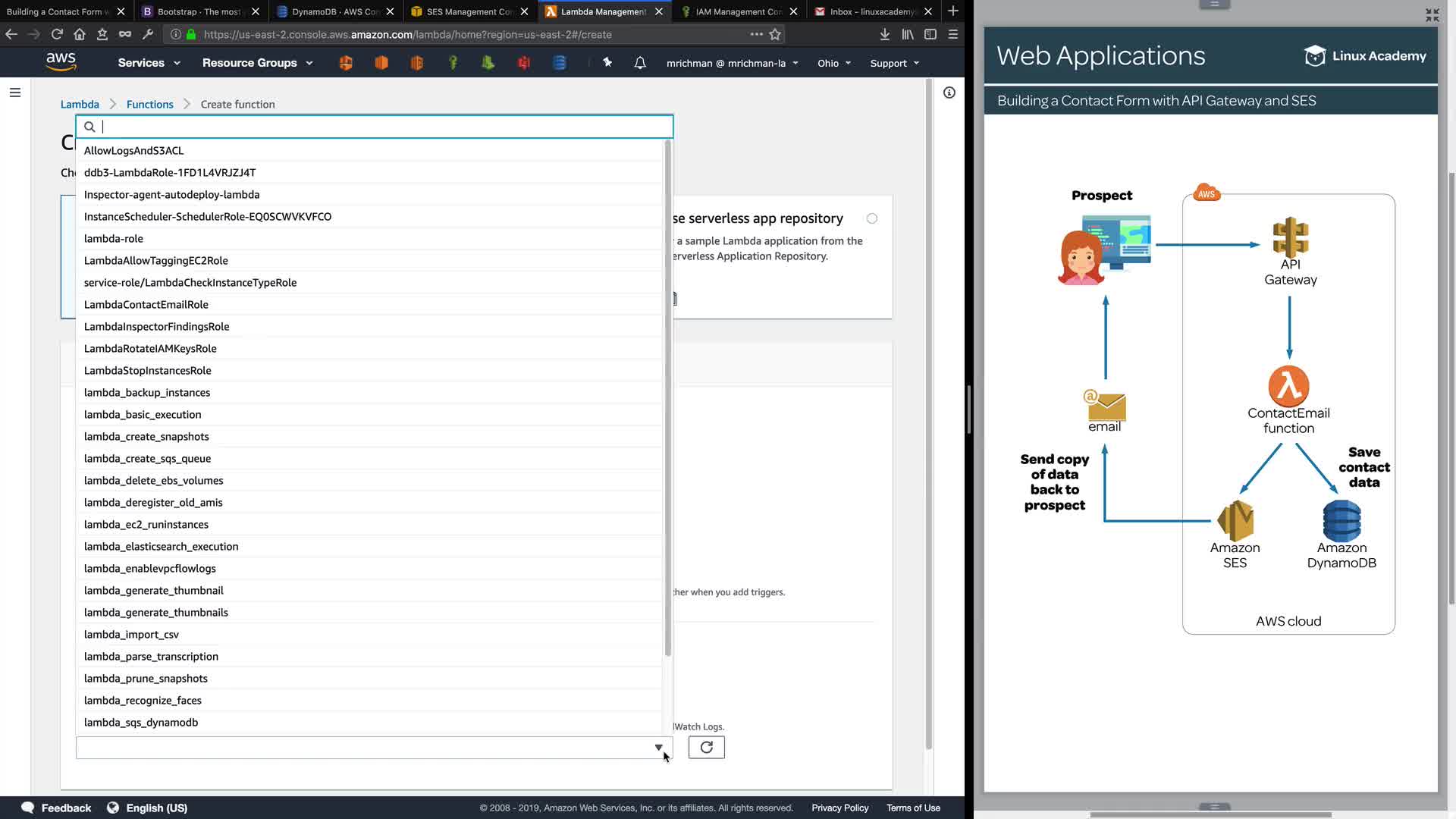Open the Ohio region selector
1456x819 pixels.
[x=834, y=63]
